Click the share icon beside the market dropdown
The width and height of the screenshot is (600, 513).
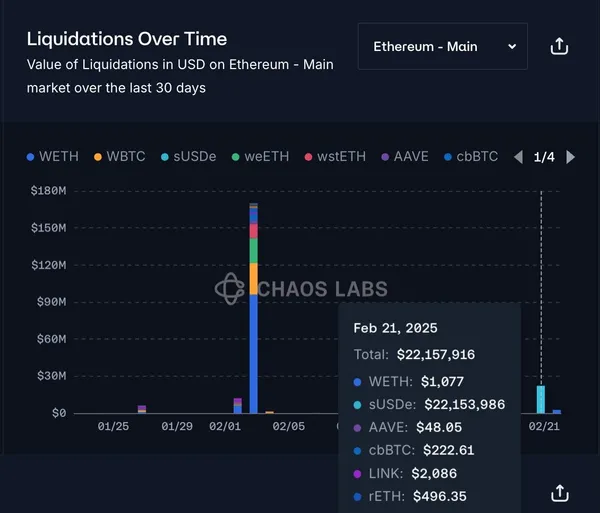coord(560,47)
